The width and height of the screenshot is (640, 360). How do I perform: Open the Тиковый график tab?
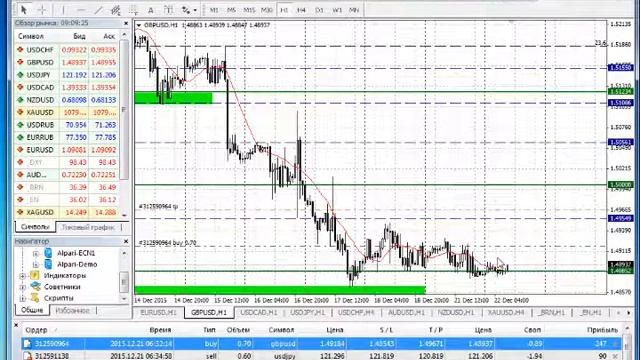pyautogui.click(x=88, y=227)
